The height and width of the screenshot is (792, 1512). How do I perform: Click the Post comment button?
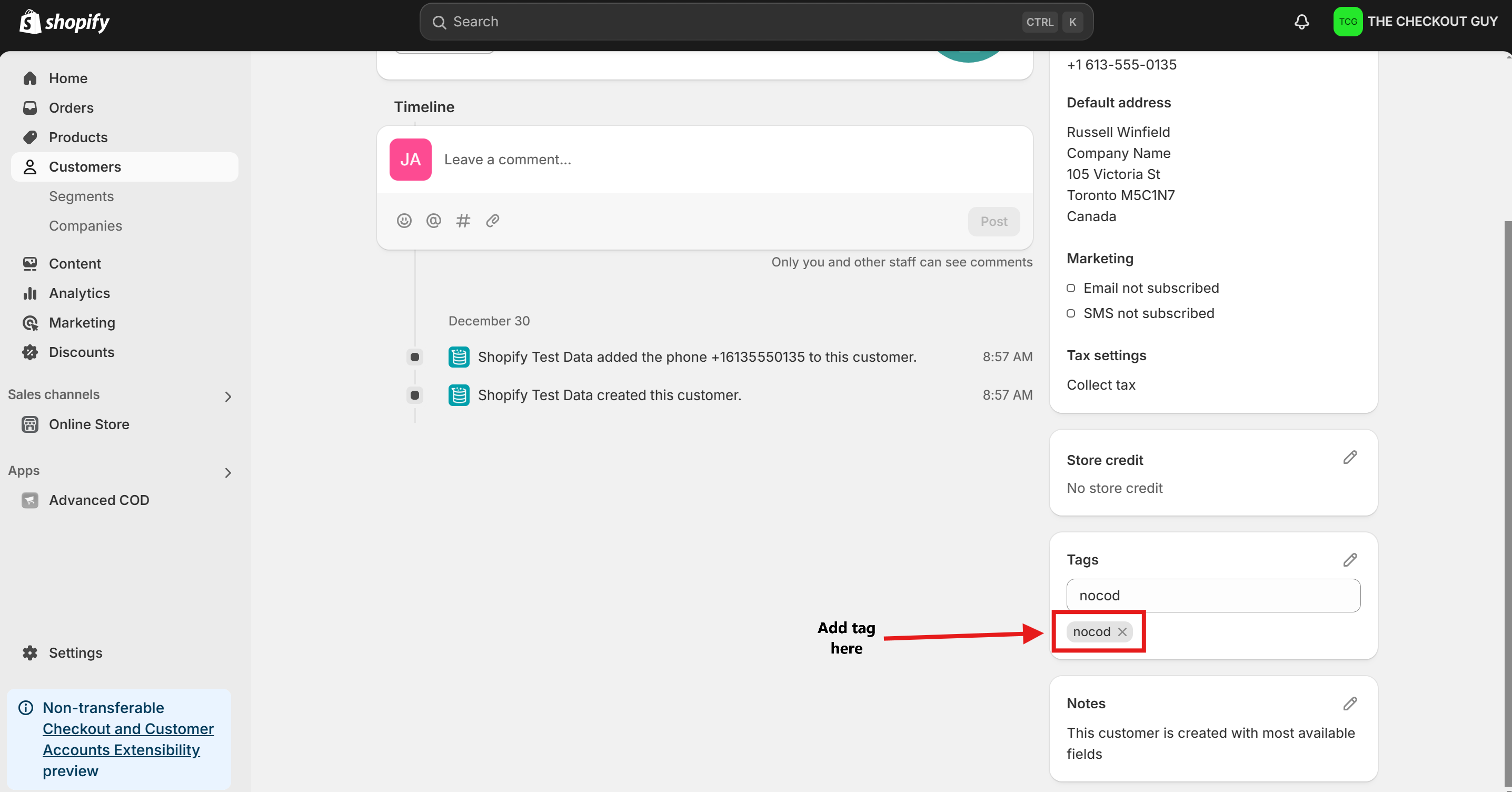tap(993, 221)
